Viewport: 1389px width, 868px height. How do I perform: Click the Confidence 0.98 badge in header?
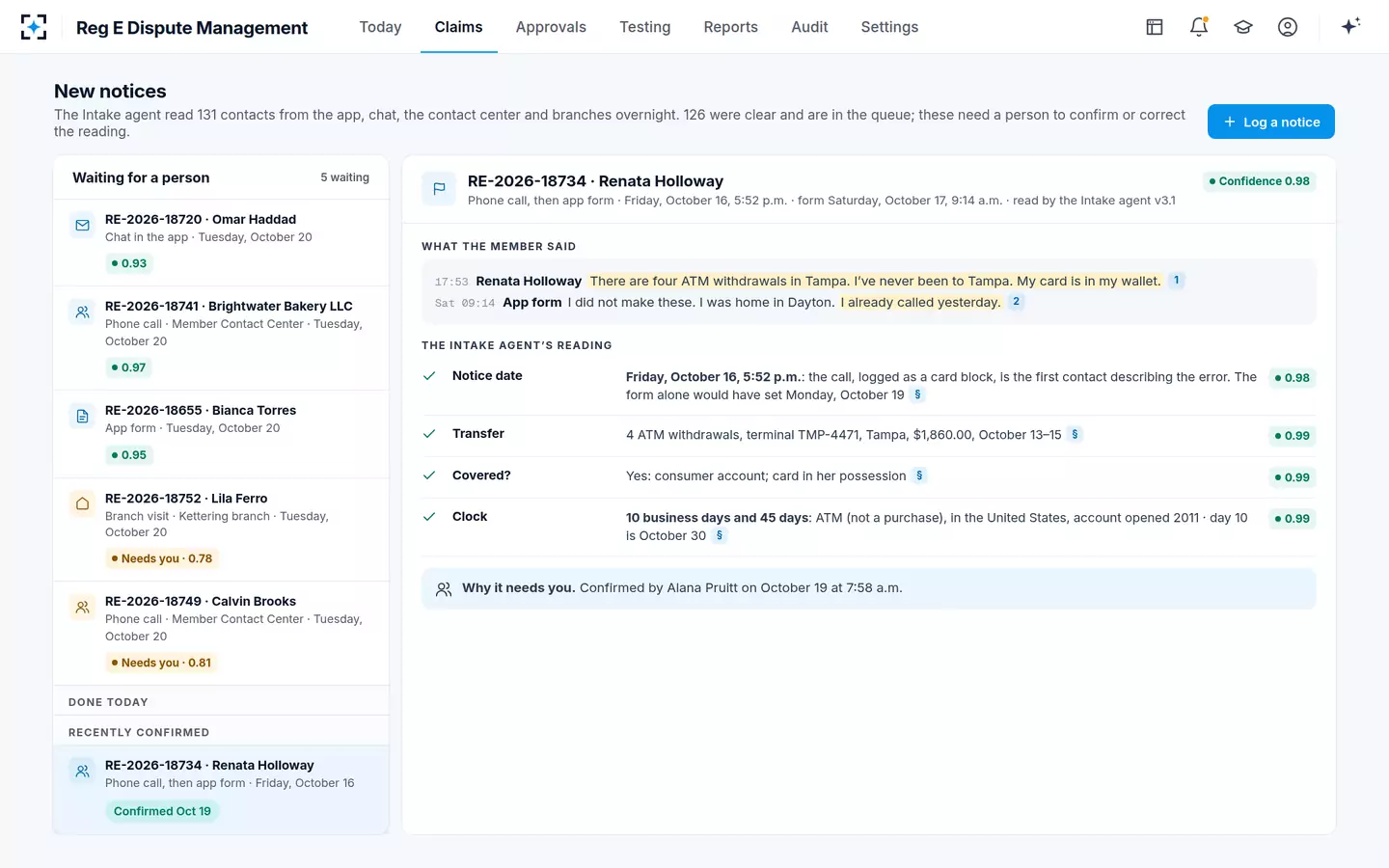(x=1260, y=181)
